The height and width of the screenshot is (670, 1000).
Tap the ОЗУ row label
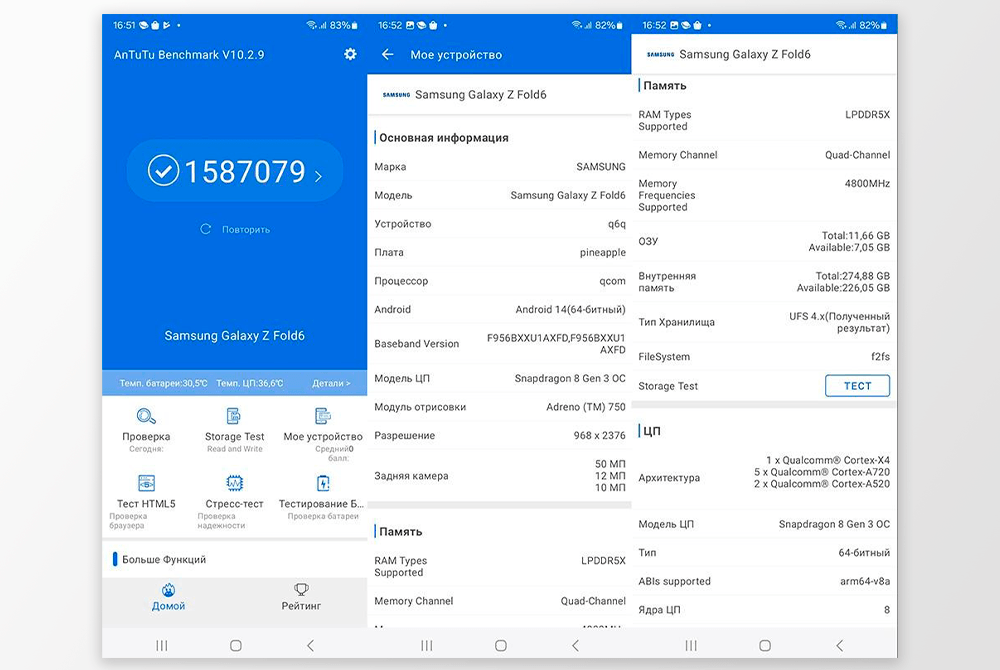[x=648, y=241]
